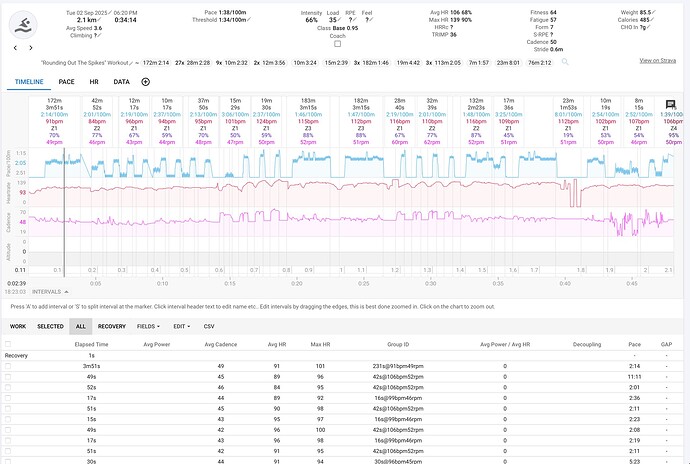The width and height of the screenshot is (690, 464).
Task: Show ALL intervals
Action: pyautogui.click(x=81, y=327)
